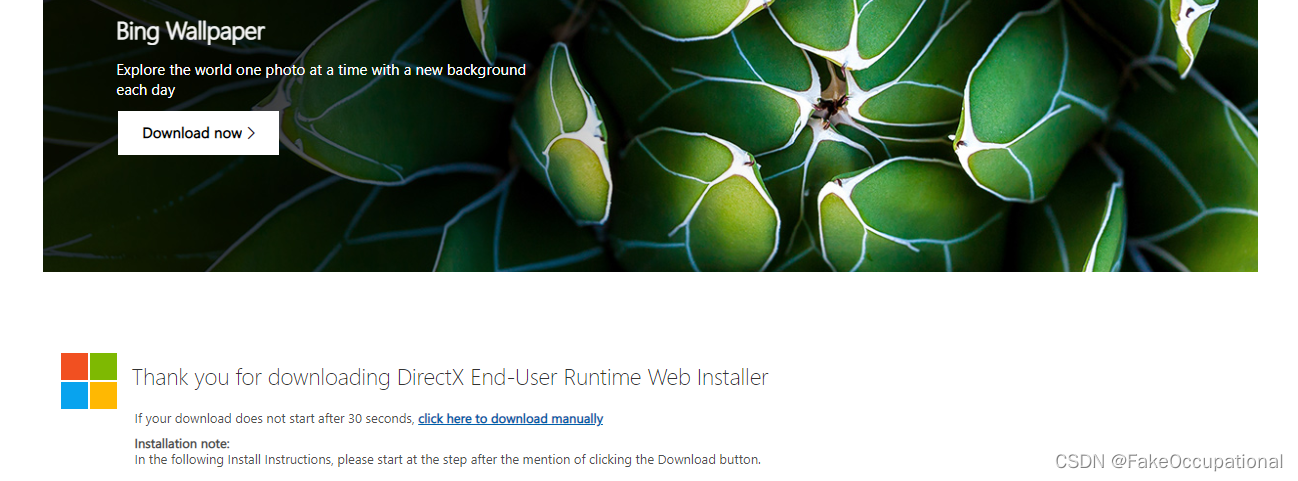Click the white space below the banner
1298x481 pixels.
click(x=650, y=310)
